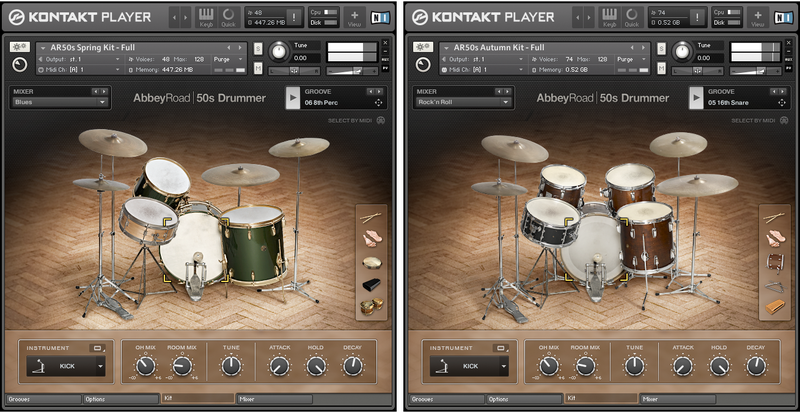Viewport: 801px width, 413px height.
Task: Toggle the instrument view icon beside Spring Kit INSTRUMENT label
Action: point(97,348)
